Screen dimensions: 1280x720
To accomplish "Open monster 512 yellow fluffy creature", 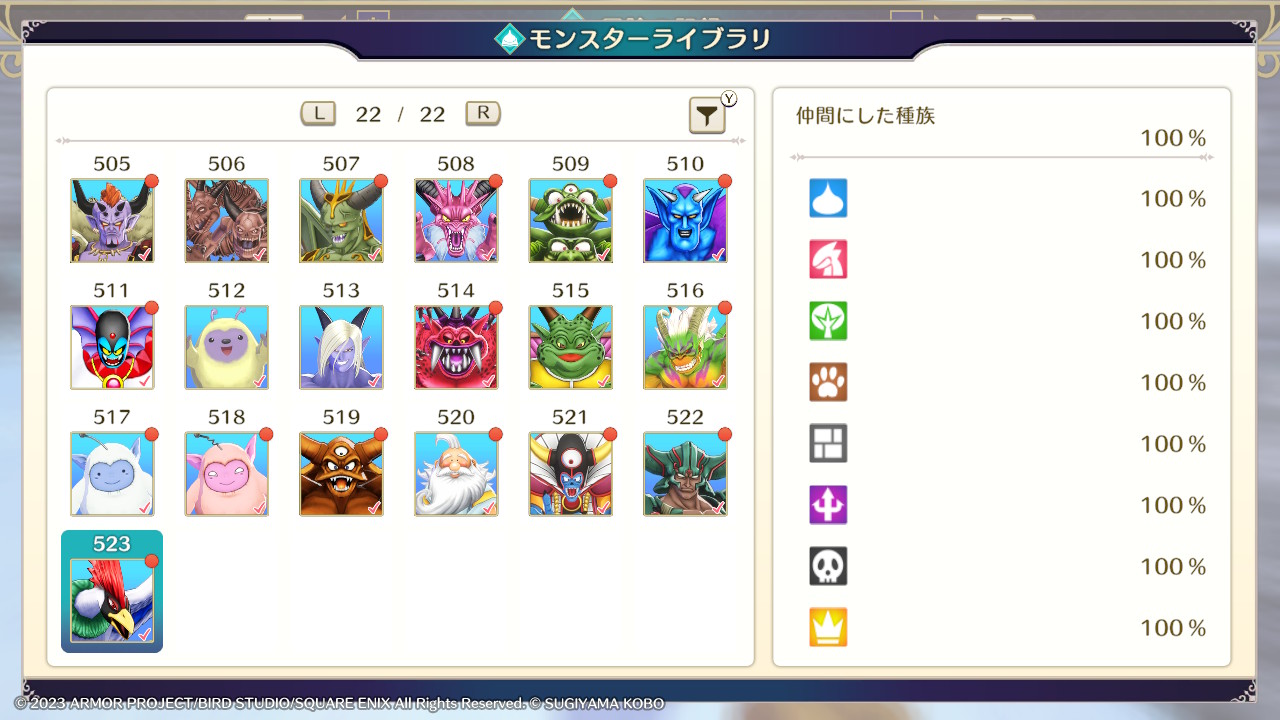I will [x=227, y=347].
